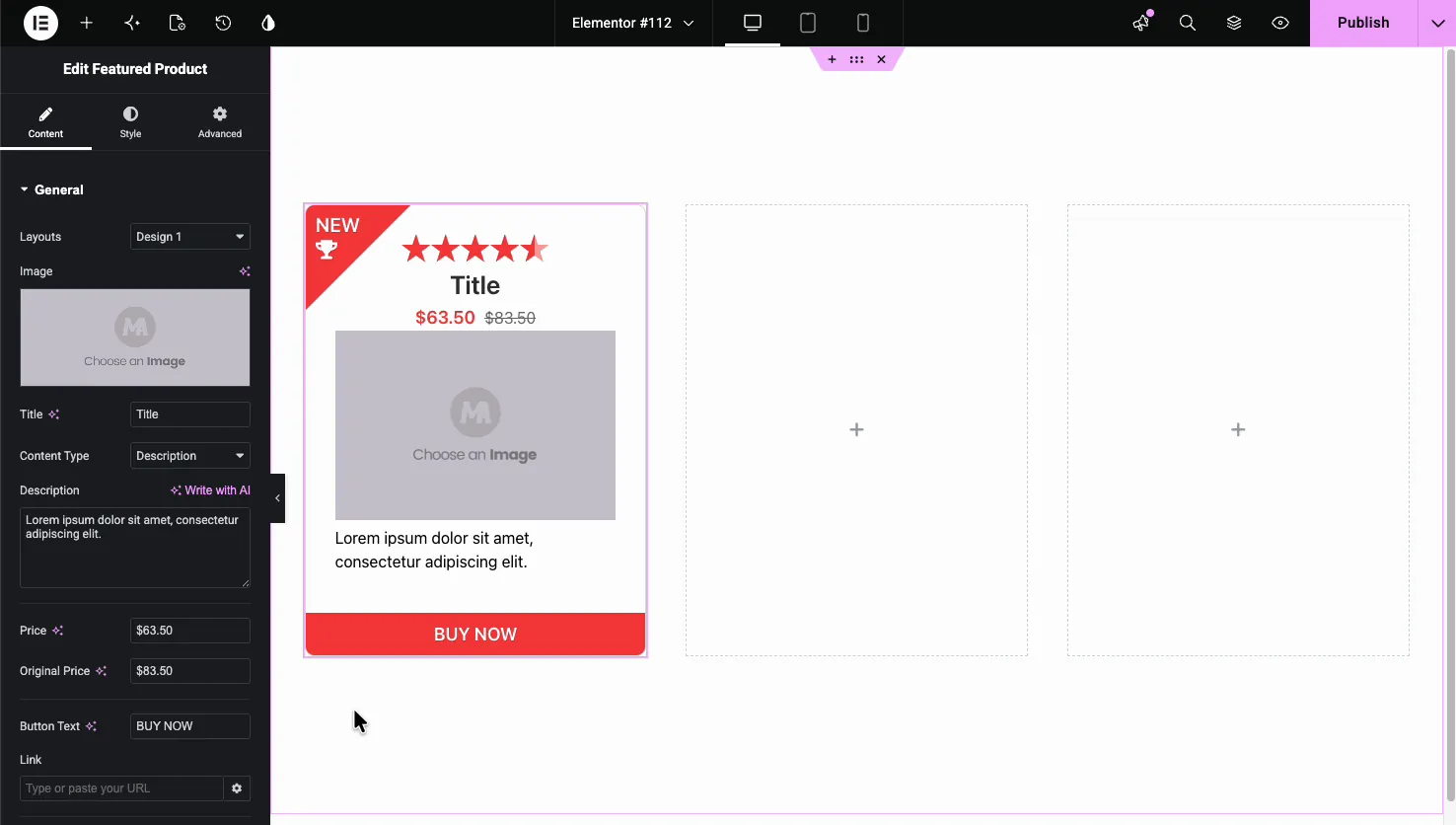Click the product Title heading in canvas

point(475,285)
